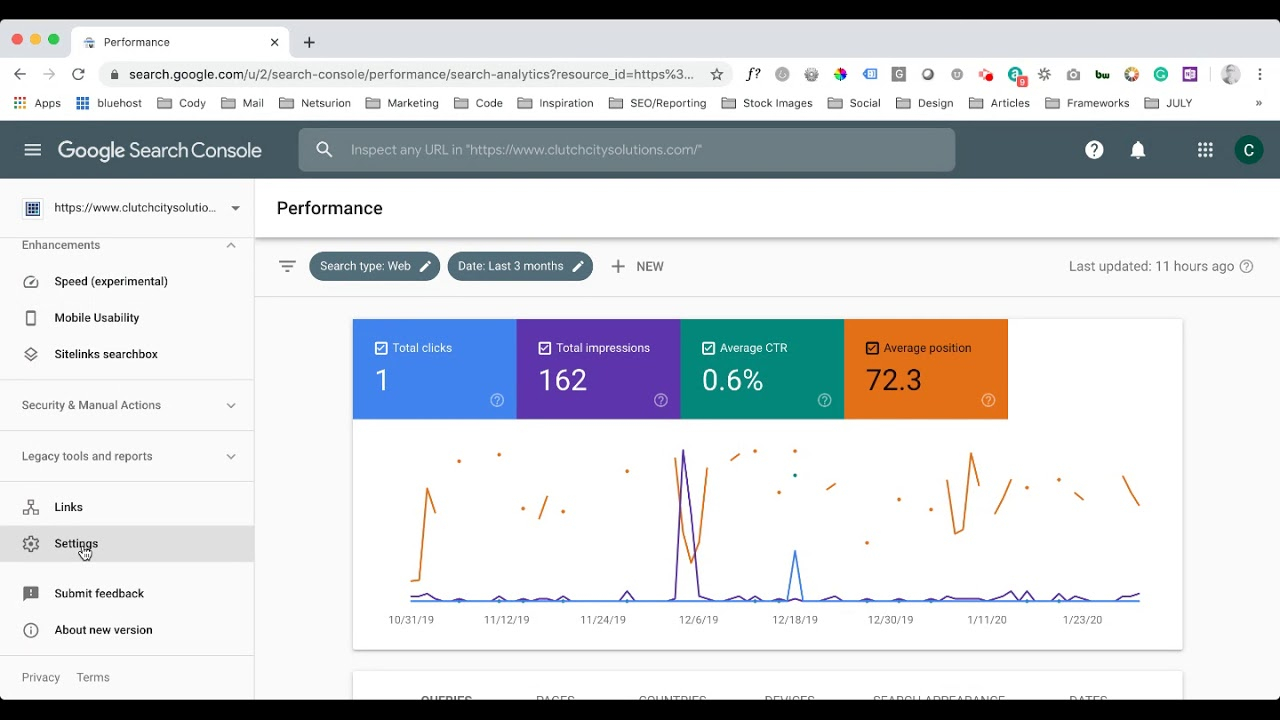Uncheck the Total clicks checkbox

click(381, 348)
